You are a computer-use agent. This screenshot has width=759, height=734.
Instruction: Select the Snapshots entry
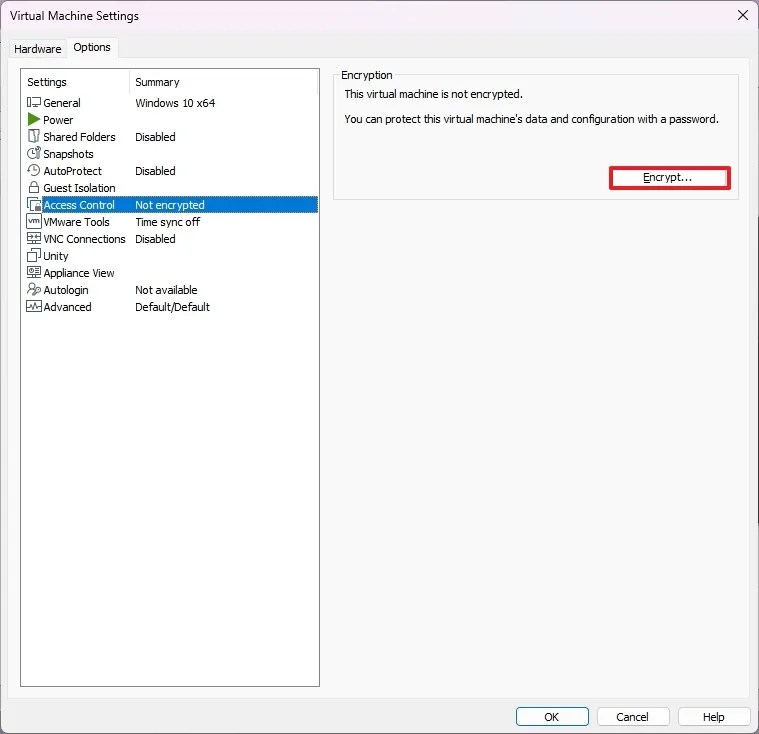(68, 154)
